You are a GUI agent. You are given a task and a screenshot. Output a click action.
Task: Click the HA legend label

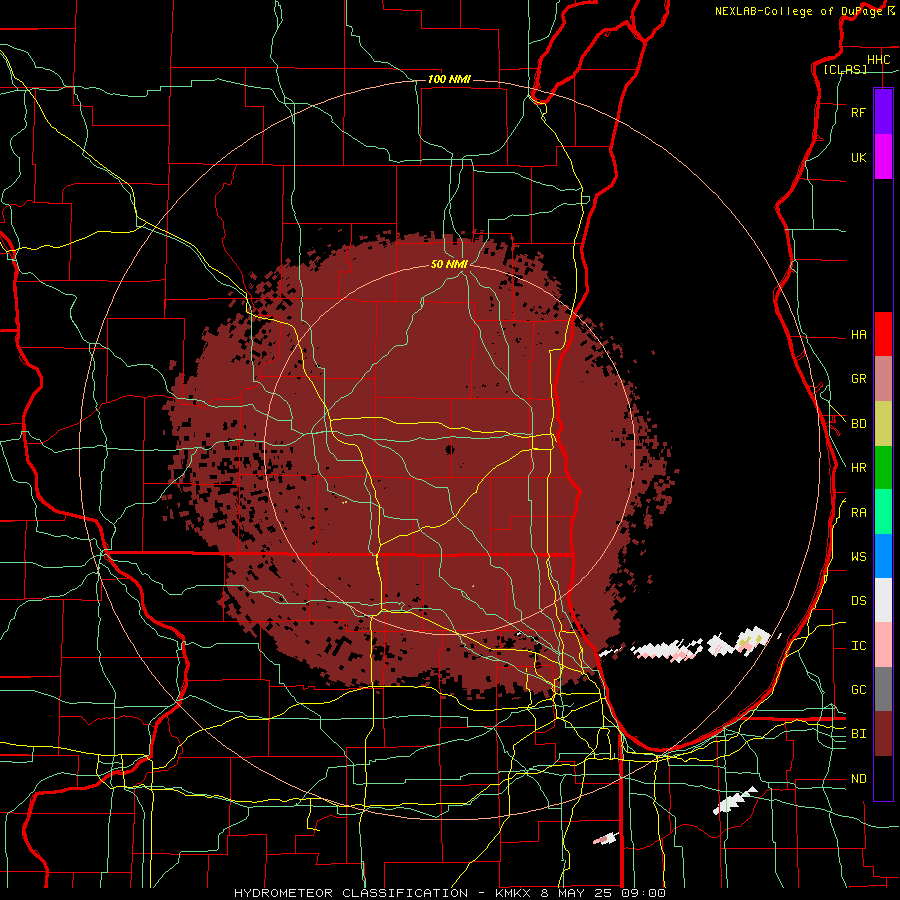click(x=859, y=334)
